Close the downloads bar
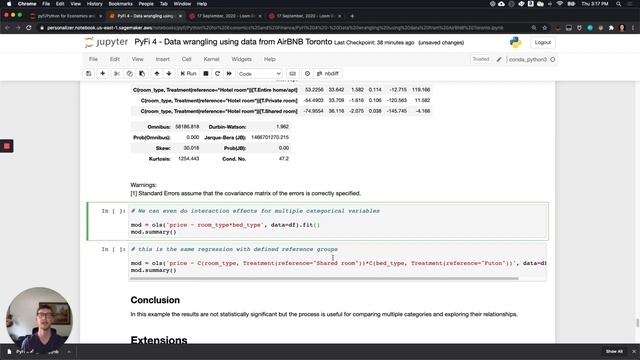The width and height of the screenshot is (640, 360). 634,351
